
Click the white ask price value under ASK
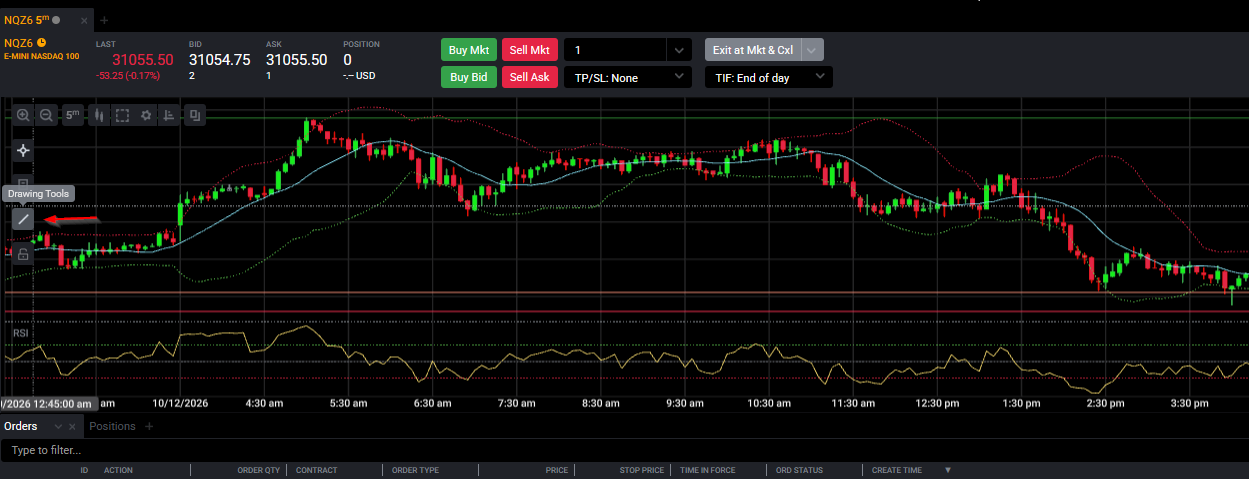pos(297,60)
